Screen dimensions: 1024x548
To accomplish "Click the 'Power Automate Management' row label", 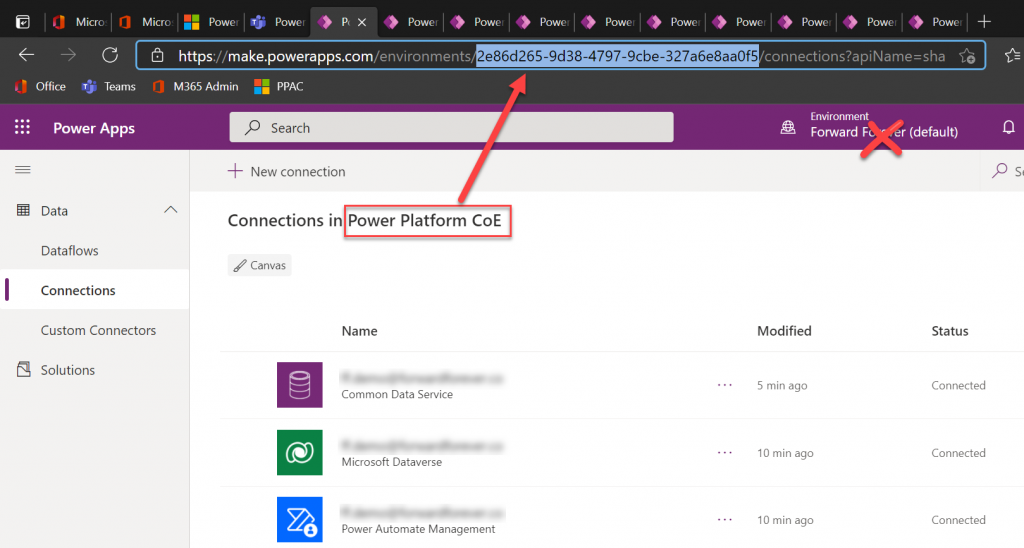I will click(x=418, y=529).
